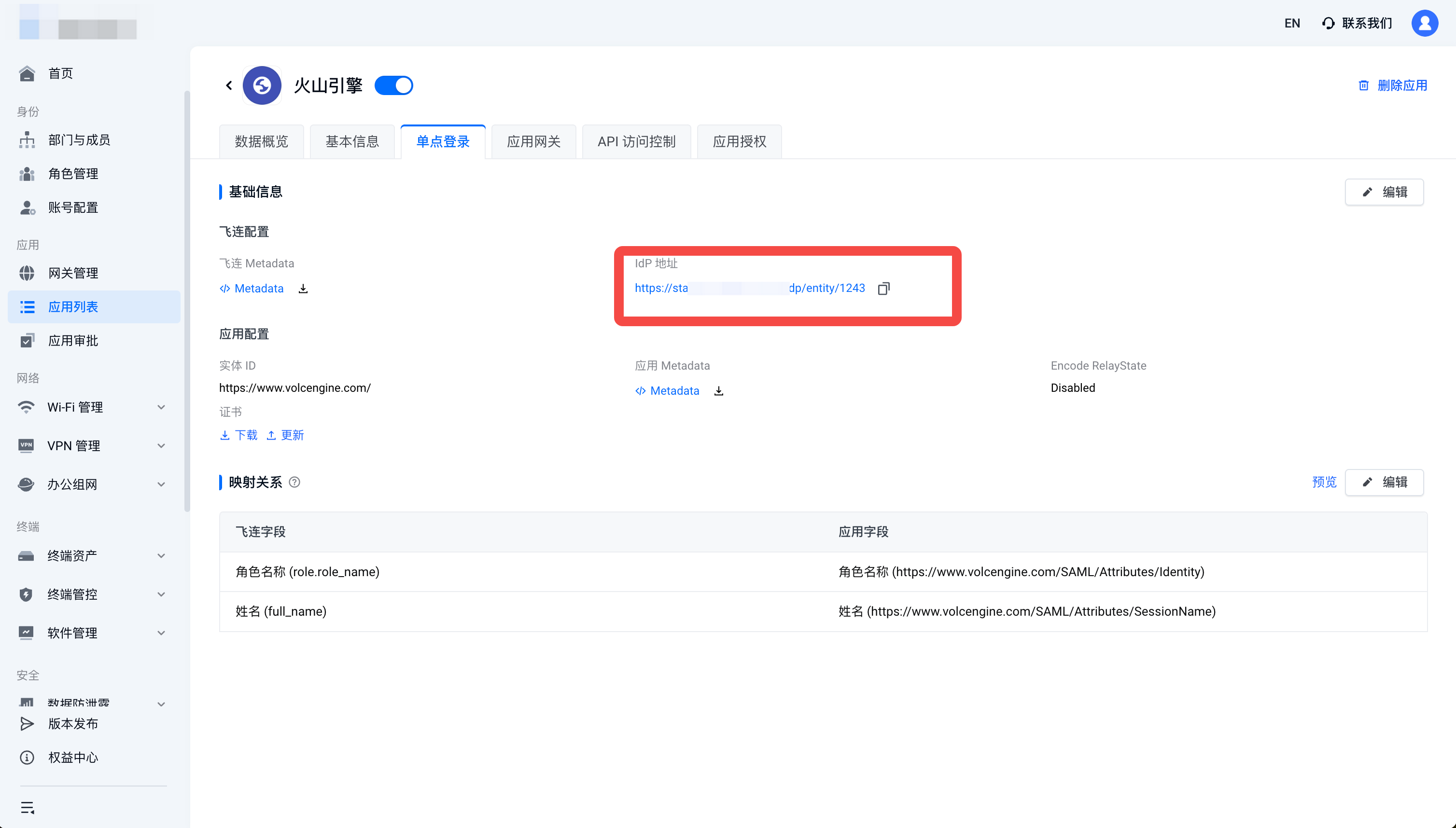Click the VPN 管理 icon

(x=26, y=446)
